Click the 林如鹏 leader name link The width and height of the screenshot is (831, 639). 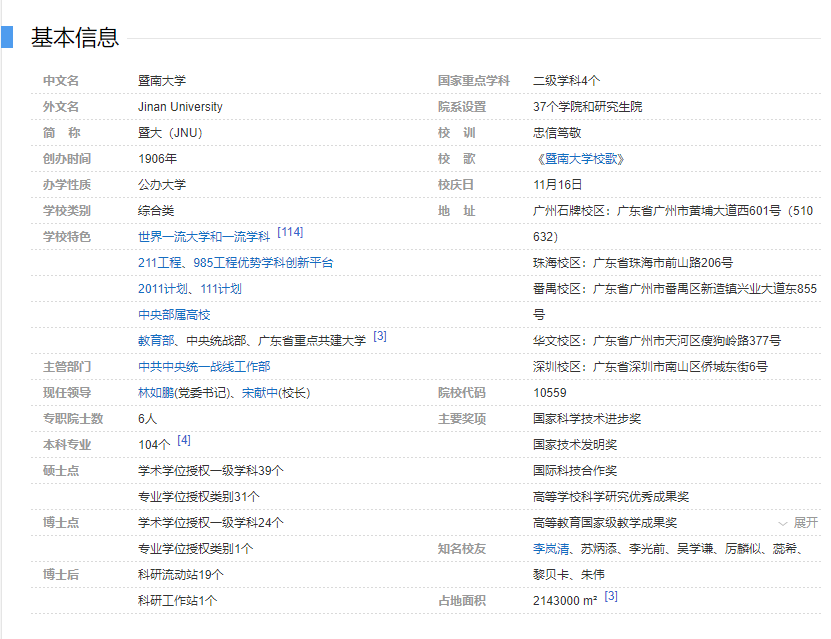[156, 393]
